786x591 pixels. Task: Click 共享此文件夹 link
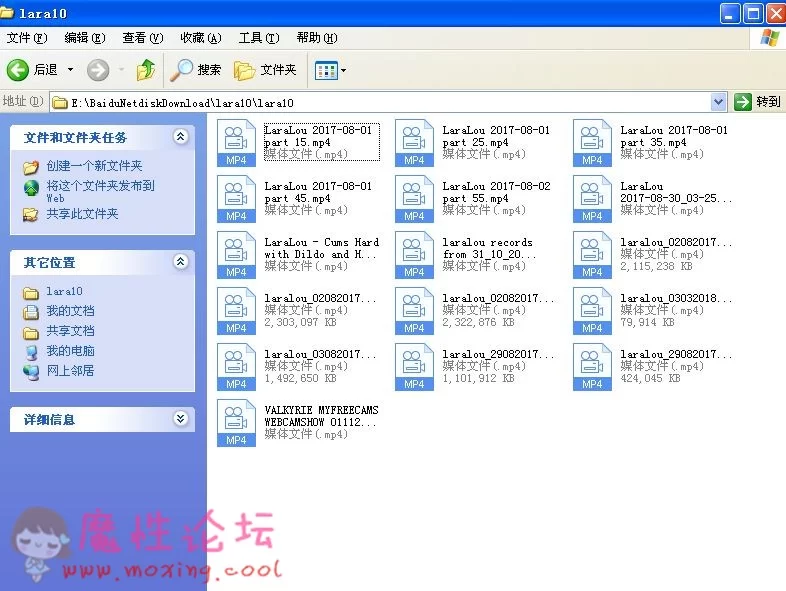point(82,214)
